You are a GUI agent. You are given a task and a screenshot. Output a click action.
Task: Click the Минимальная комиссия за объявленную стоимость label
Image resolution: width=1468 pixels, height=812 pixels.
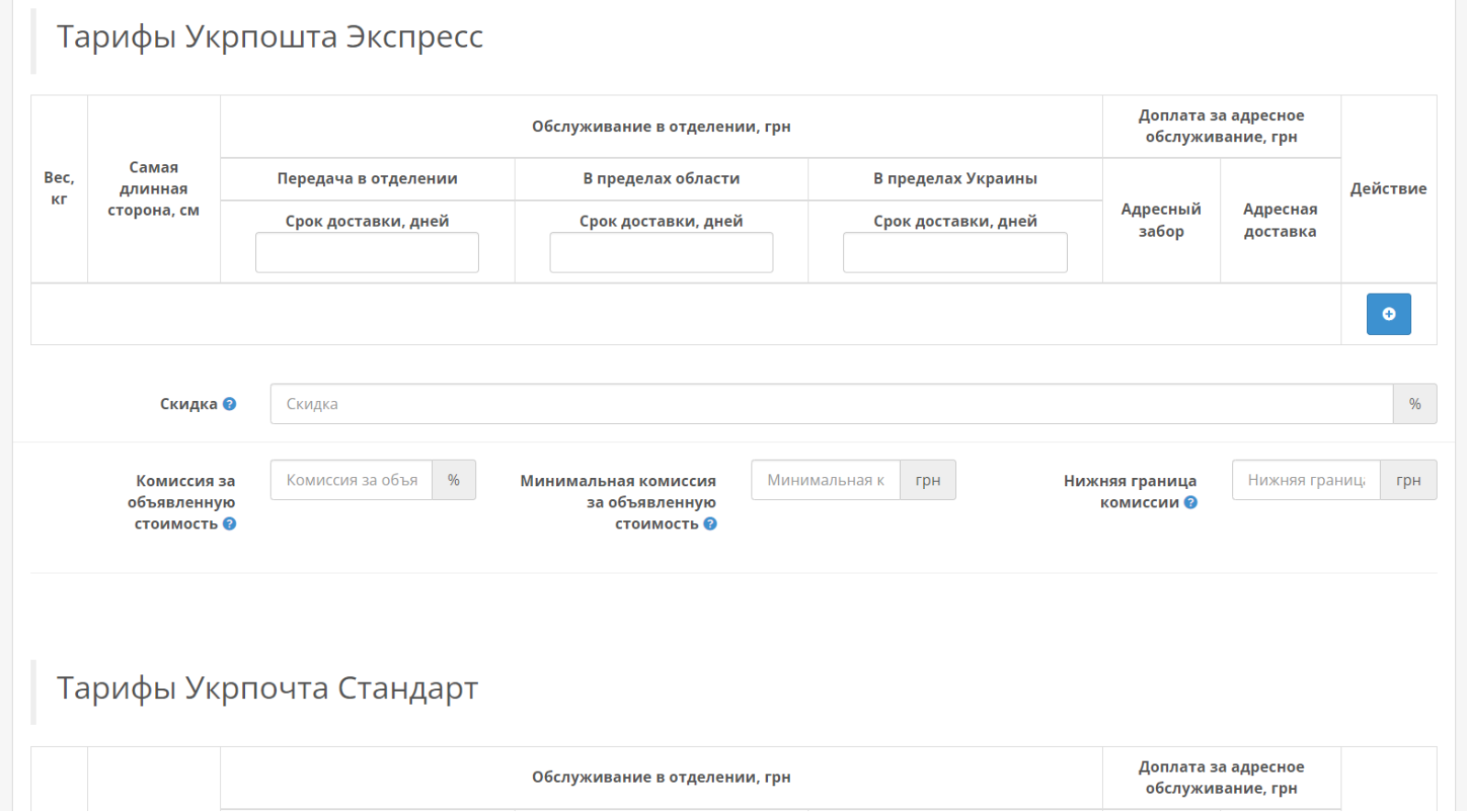point(618,502)
